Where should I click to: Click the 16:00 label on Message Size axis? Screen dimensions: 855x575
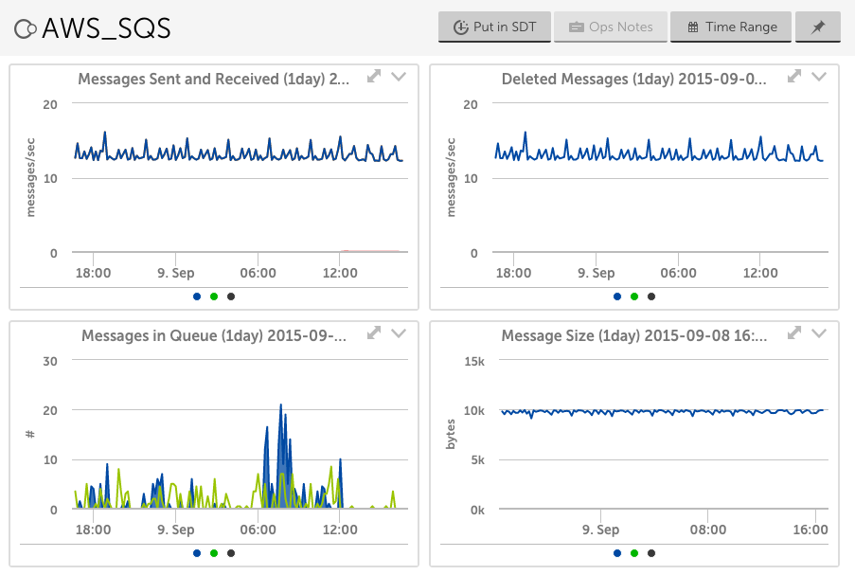pos(810,530)
